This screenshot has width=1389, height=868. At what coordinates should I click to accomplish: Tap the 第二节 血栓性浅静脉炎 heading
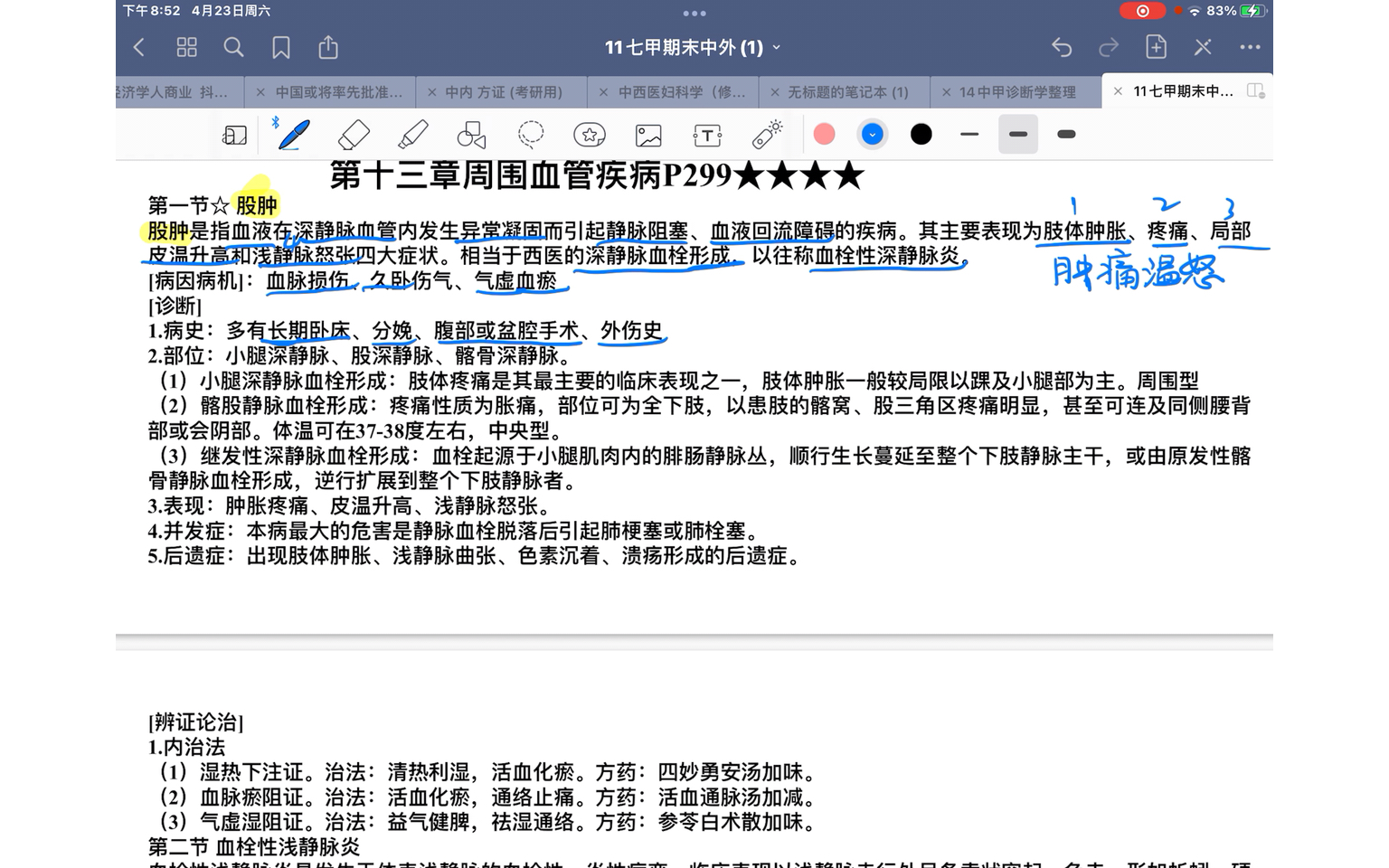click(x=254, y=847)
